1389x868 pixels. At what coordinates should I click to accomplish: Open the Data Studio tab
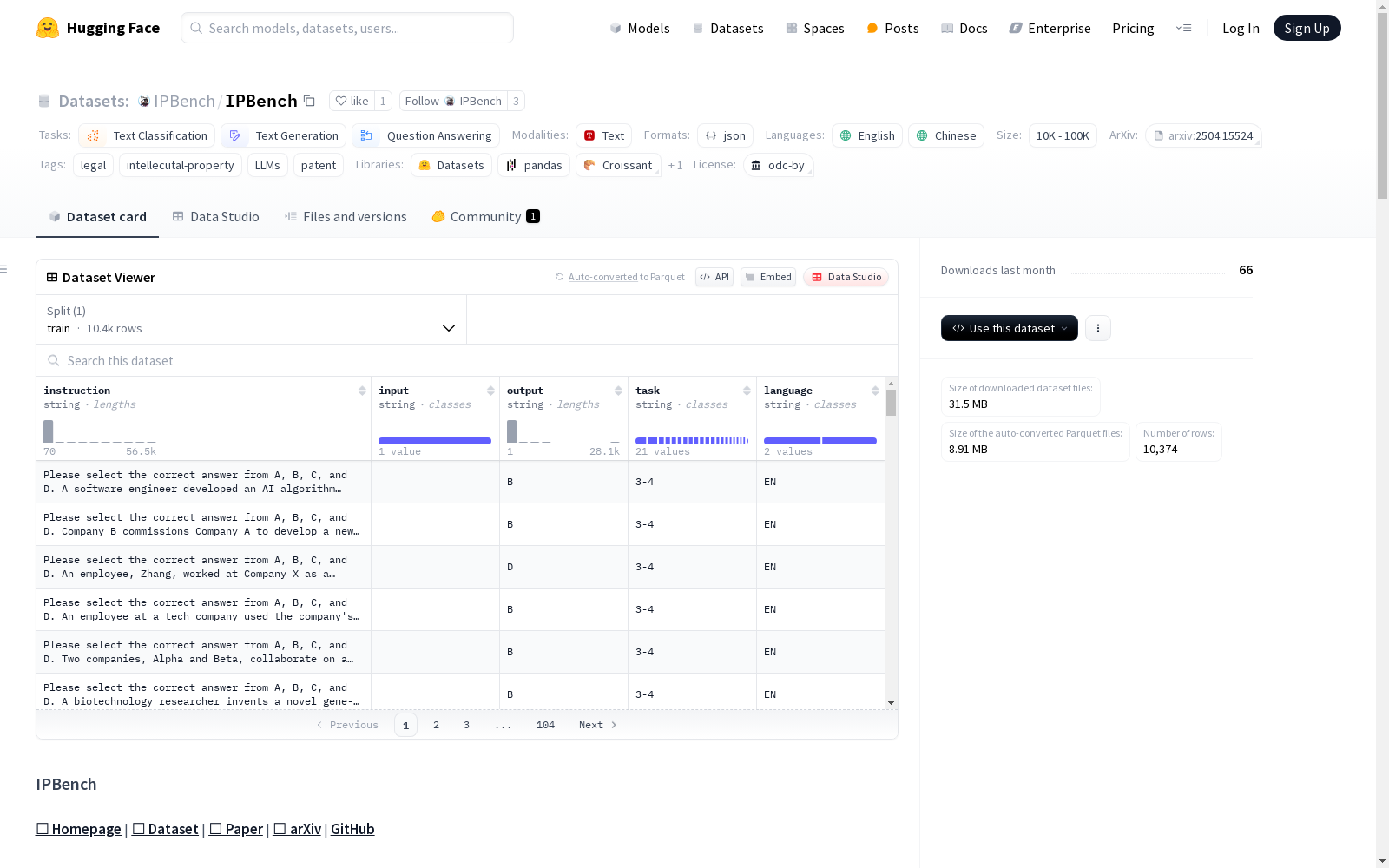pos(216,217)
